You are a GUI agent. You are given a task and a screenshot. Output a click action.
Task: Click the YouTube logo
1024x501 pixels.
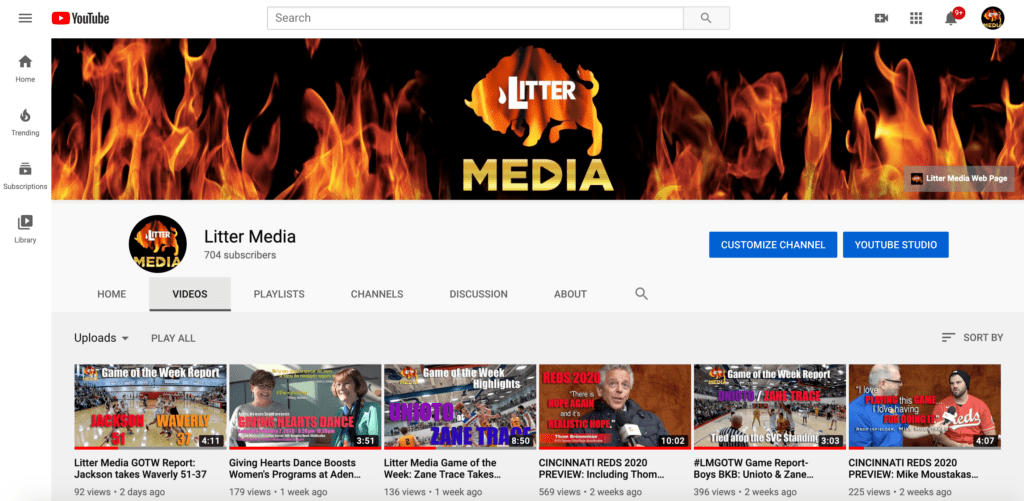80,18
